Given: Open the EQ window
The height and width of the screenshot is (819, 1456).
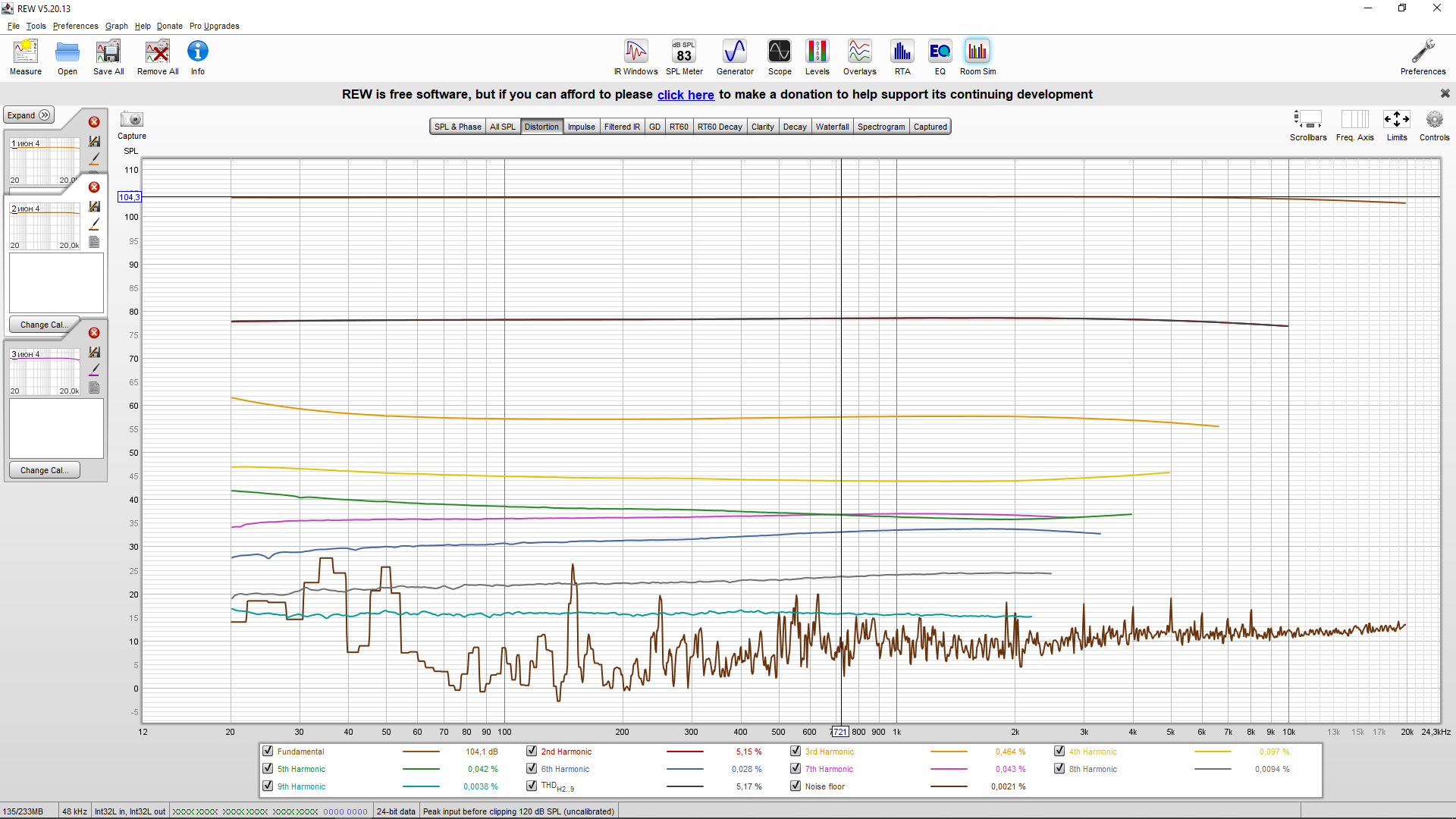Looking at the screenshot, I should pos(940,57).
